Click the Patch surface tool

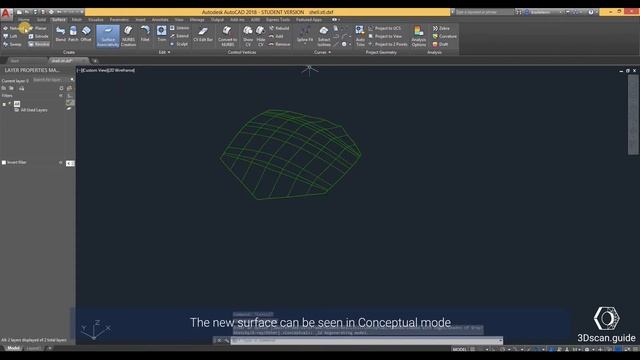tap(73, 34)
